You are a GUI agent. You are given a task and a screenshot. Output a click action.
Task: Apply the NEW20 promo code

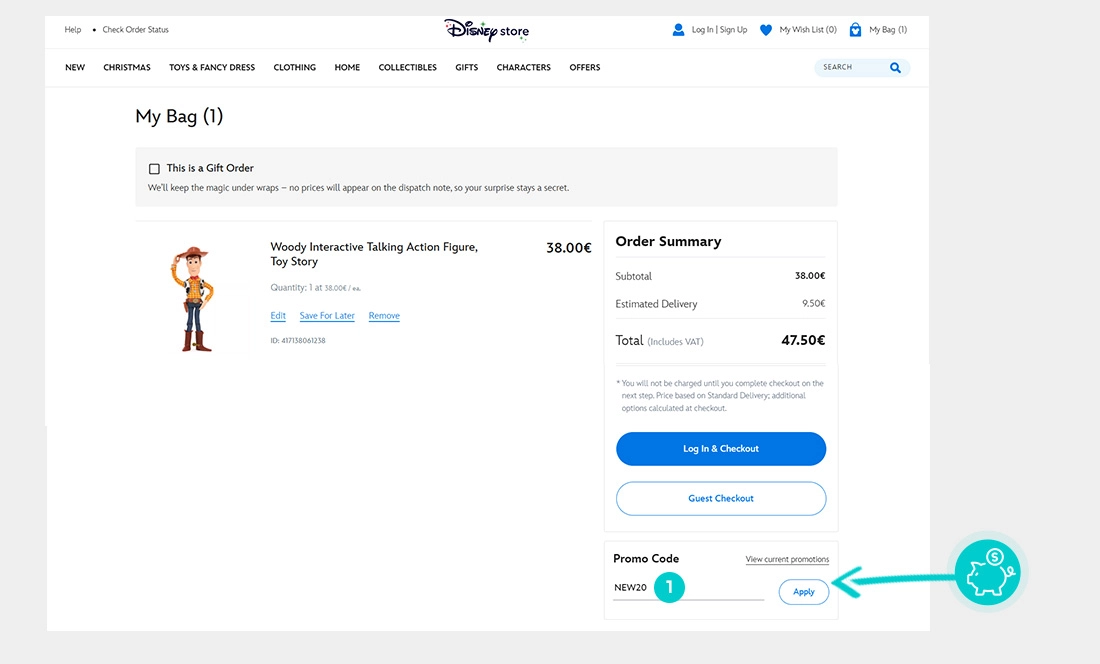coord(803,592)
